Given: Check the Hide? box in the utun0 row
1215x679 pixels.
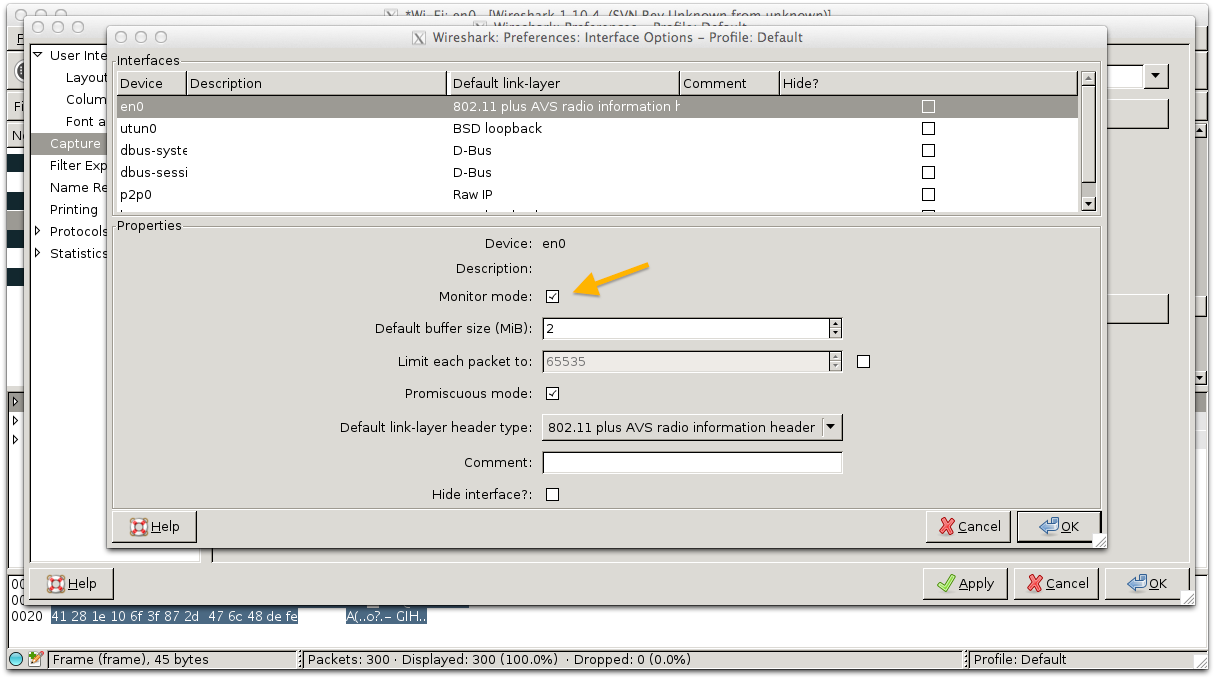Looking at the screenshot, I should pos(928,128).
